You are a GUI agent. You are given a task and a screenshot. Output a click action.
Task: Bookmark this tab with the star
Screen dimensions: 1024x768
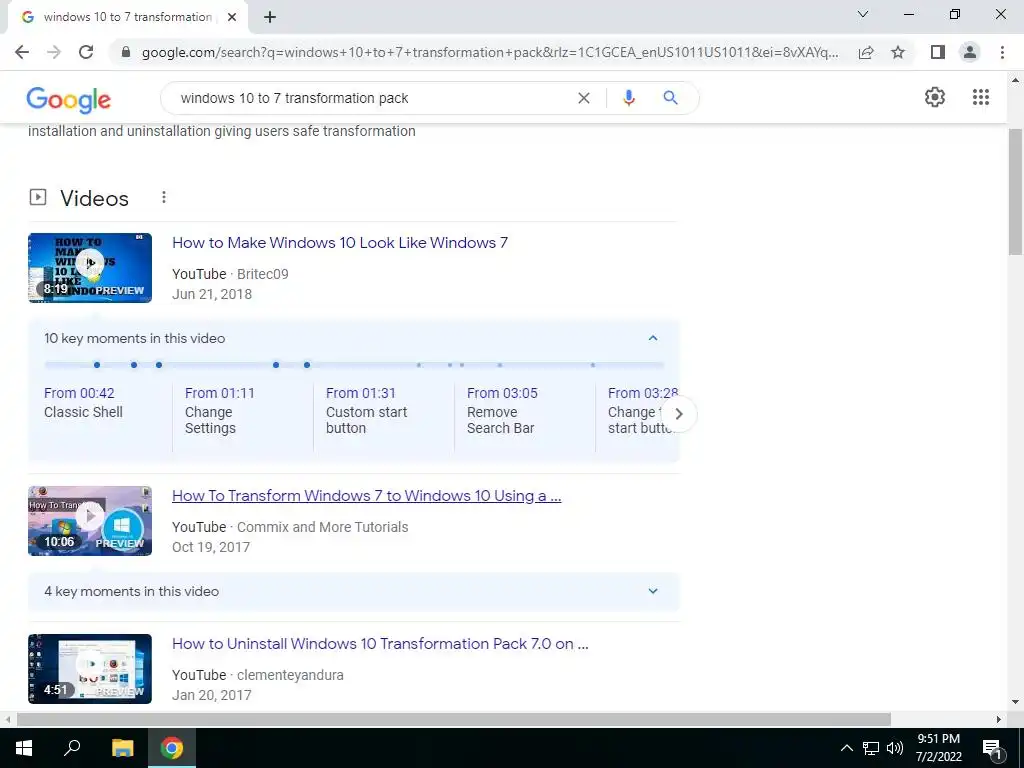pyautogui.click(x=898, y=52)
